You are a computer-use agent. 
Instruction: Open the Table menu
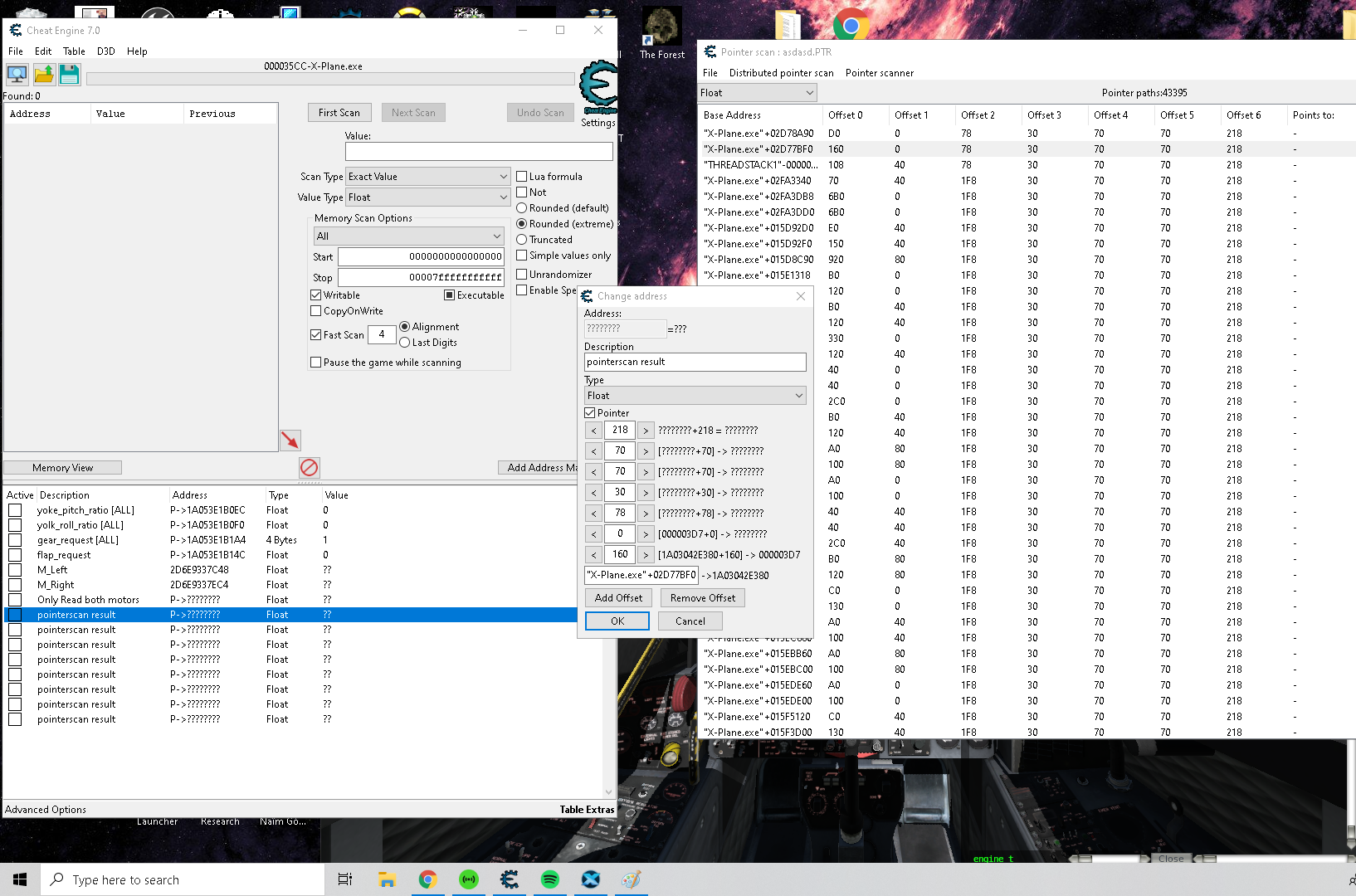[x=74, y=51]
